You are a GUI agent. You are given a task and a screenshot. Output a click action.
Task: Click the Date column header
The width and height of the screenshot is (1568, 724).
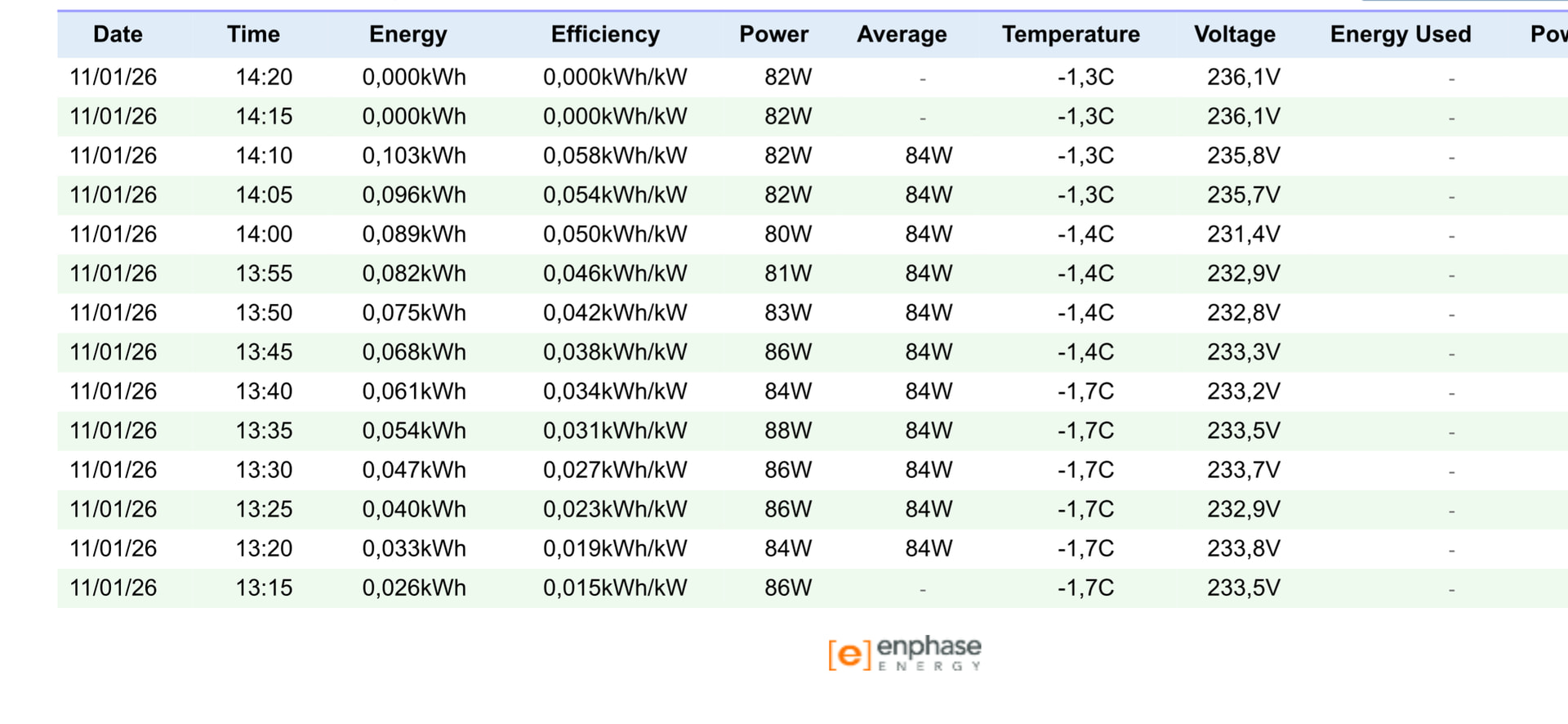(118, 34)
